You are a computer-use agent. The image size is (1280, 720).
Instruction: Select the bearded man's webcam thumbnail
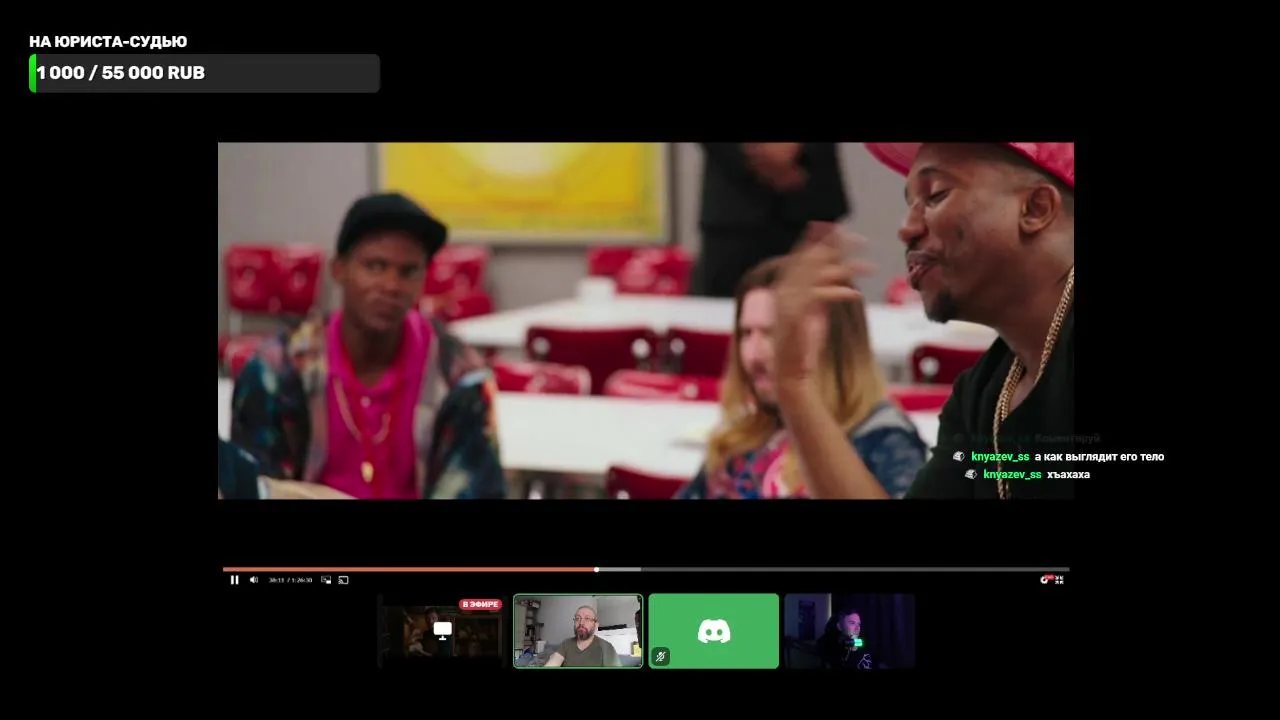(x=578, y=631)
